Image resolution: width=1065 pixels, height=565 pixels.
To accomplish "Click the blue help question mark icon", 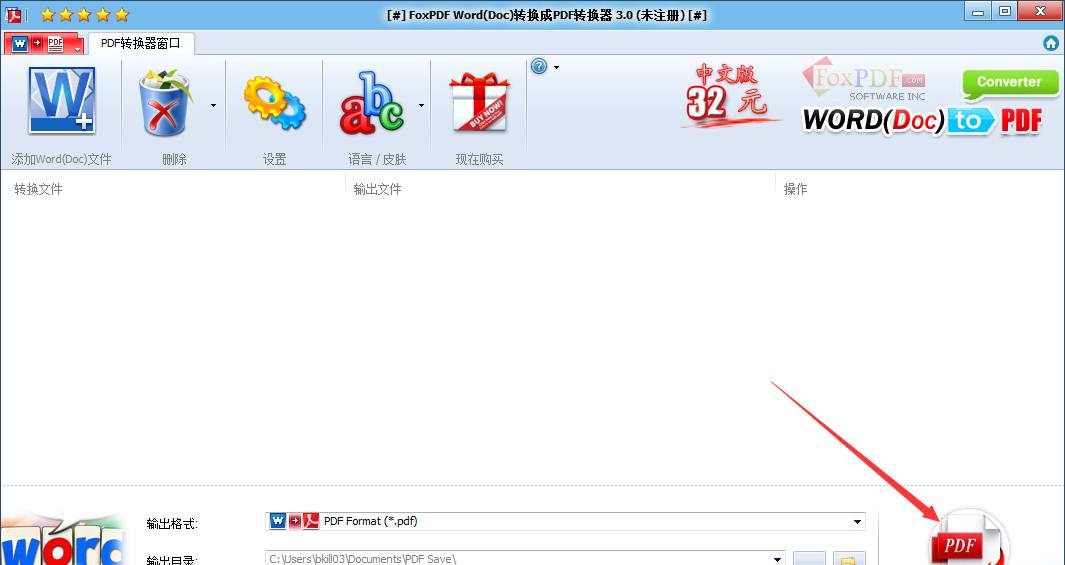I will click(539, 67).
